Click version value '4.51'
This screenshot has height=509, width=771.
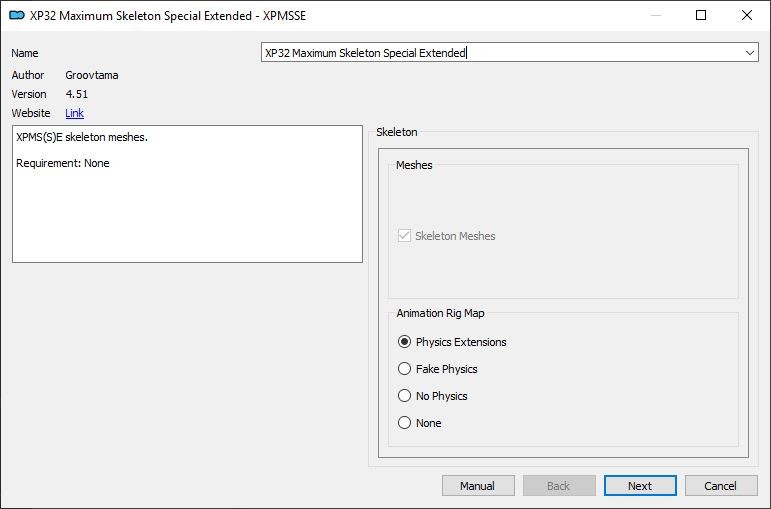pos(77,94)
